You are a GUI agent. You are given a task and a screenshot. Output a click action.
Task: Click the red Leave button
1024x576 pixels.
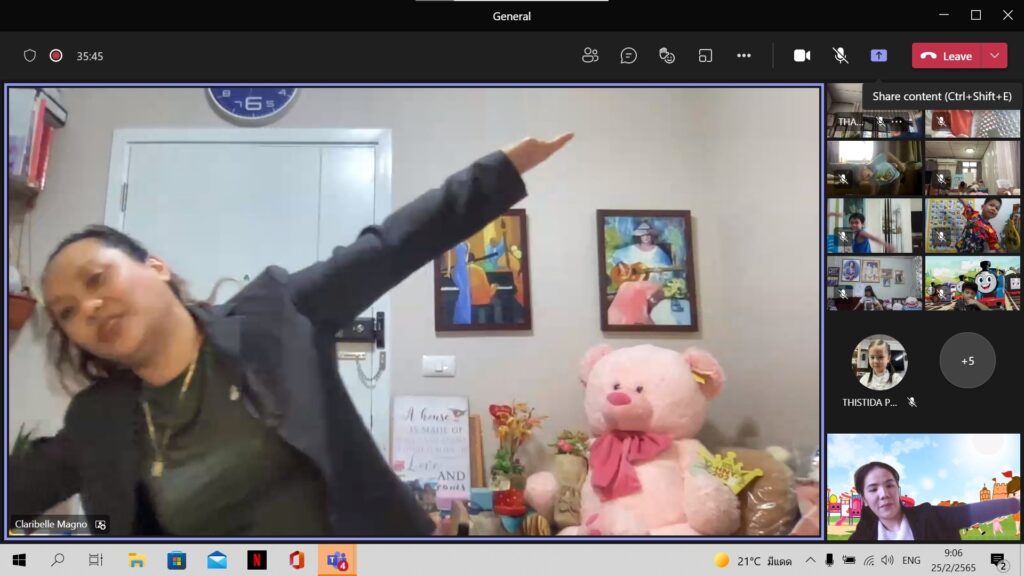pyautogui.click(x=946, y=56)
